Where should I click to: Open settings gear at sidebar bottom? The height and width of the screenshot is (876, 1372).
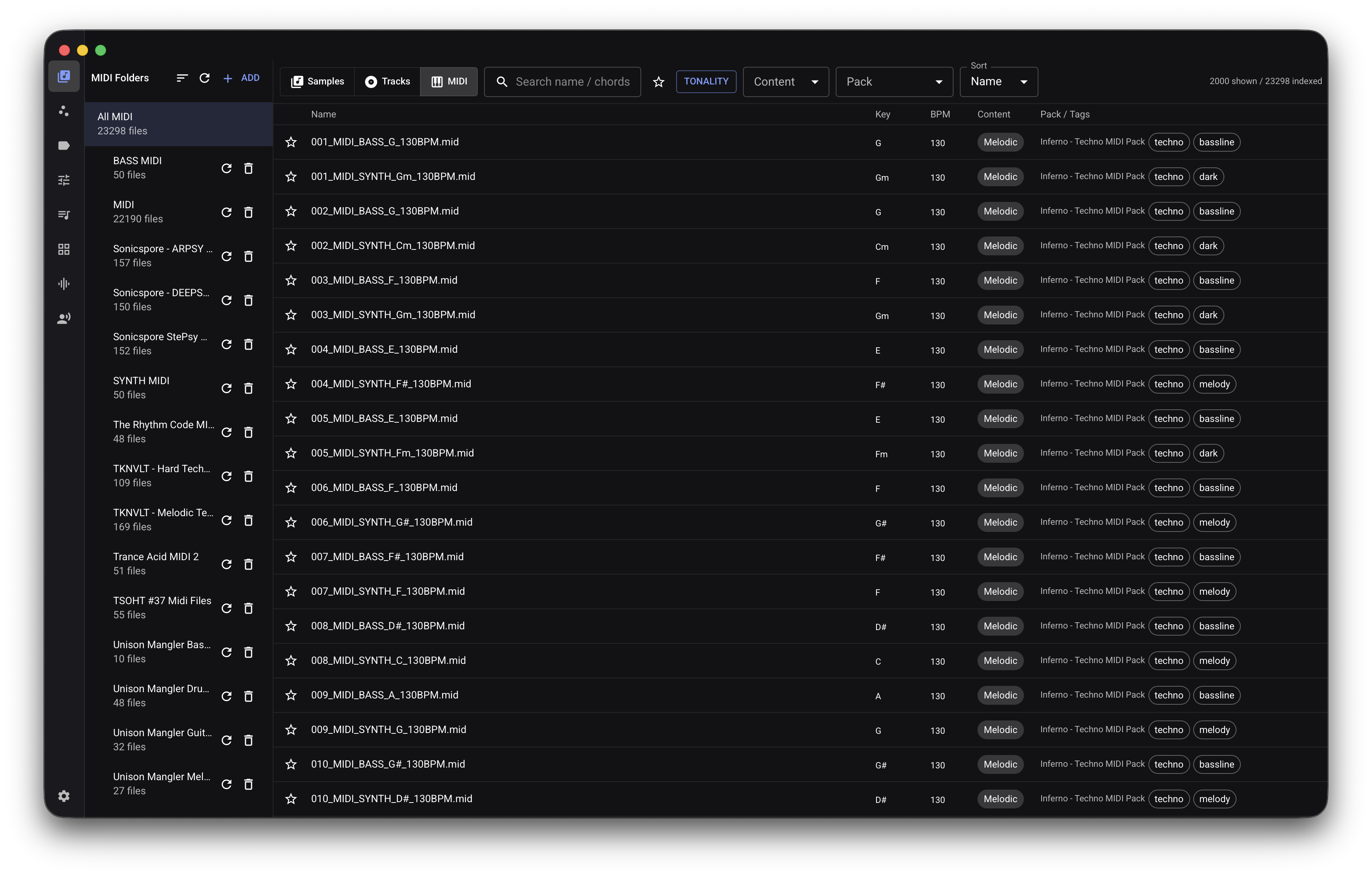point(64,796)
